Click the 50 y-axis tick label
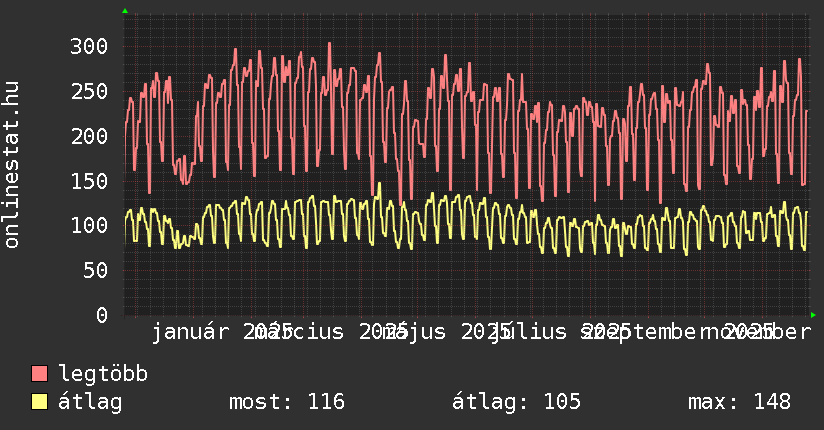Viewport: 824px width, 430px height. pos(95,270)
